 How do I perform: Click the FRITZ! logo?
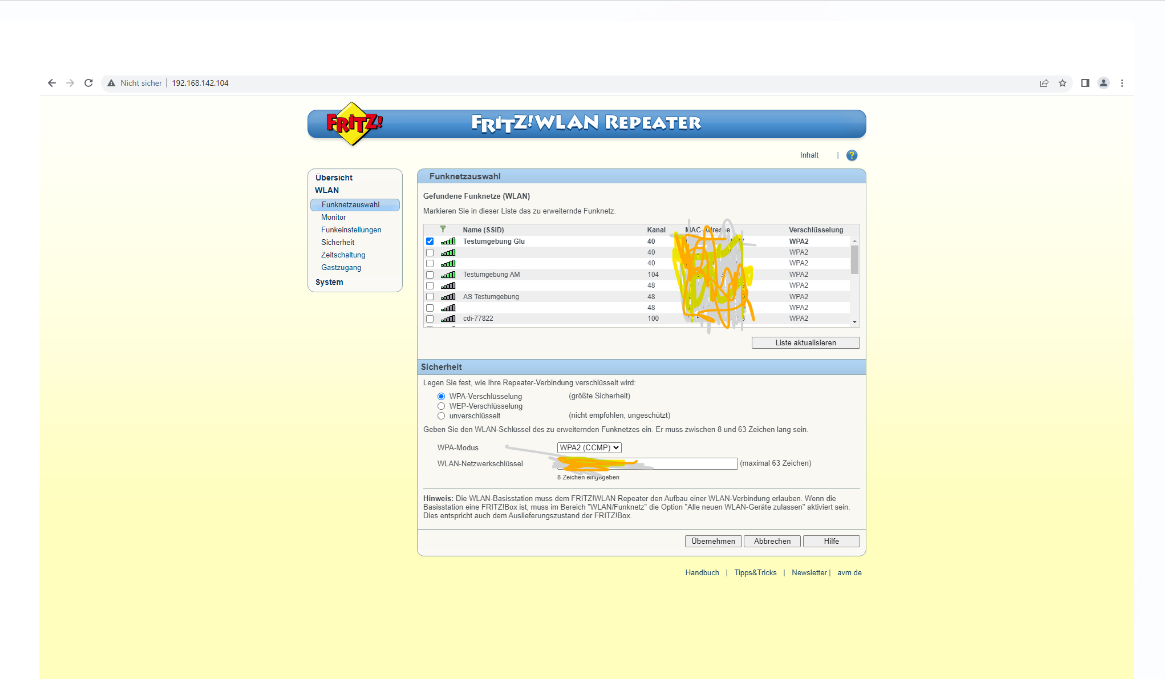[x=354, y=123]
